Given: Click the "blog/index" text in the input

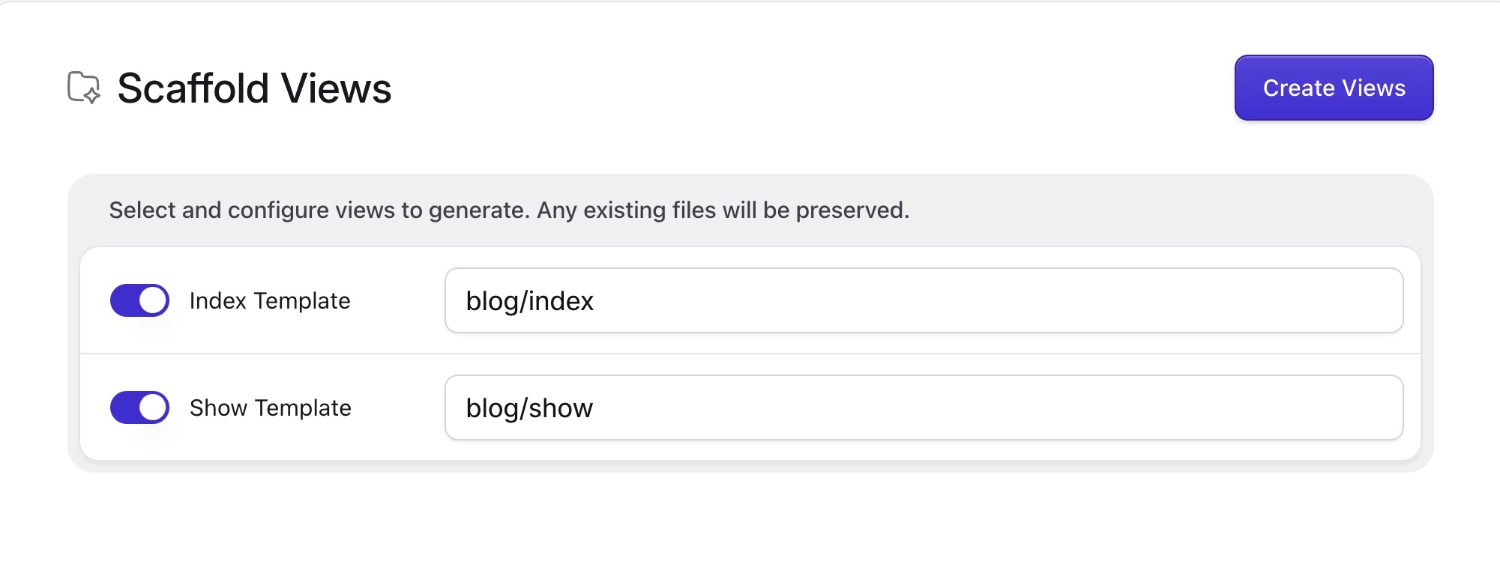Looking at the screenshot, I should tap(530, 301).
